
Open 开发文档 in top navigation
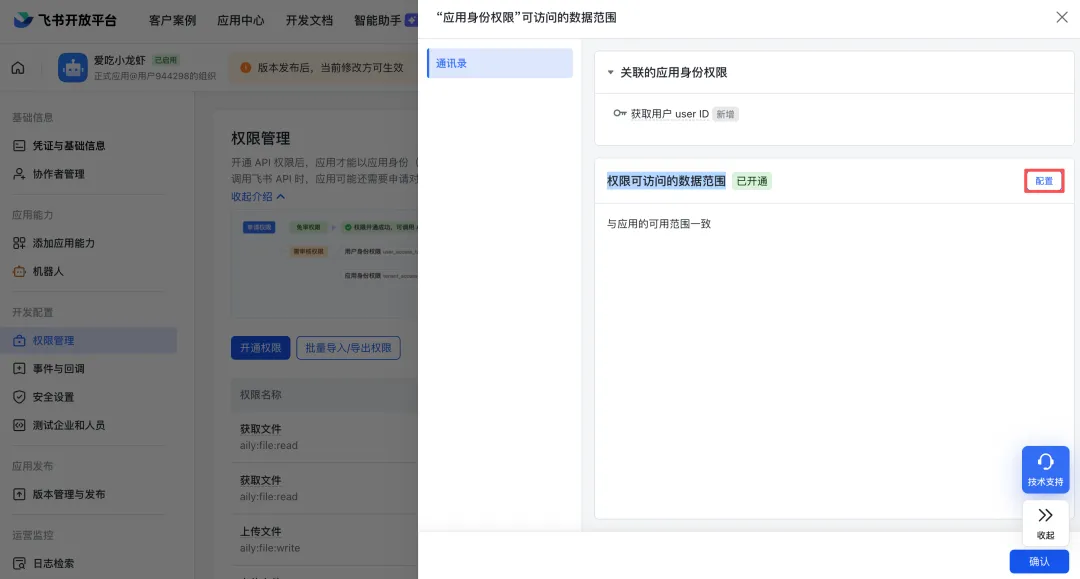pos(309,21)
